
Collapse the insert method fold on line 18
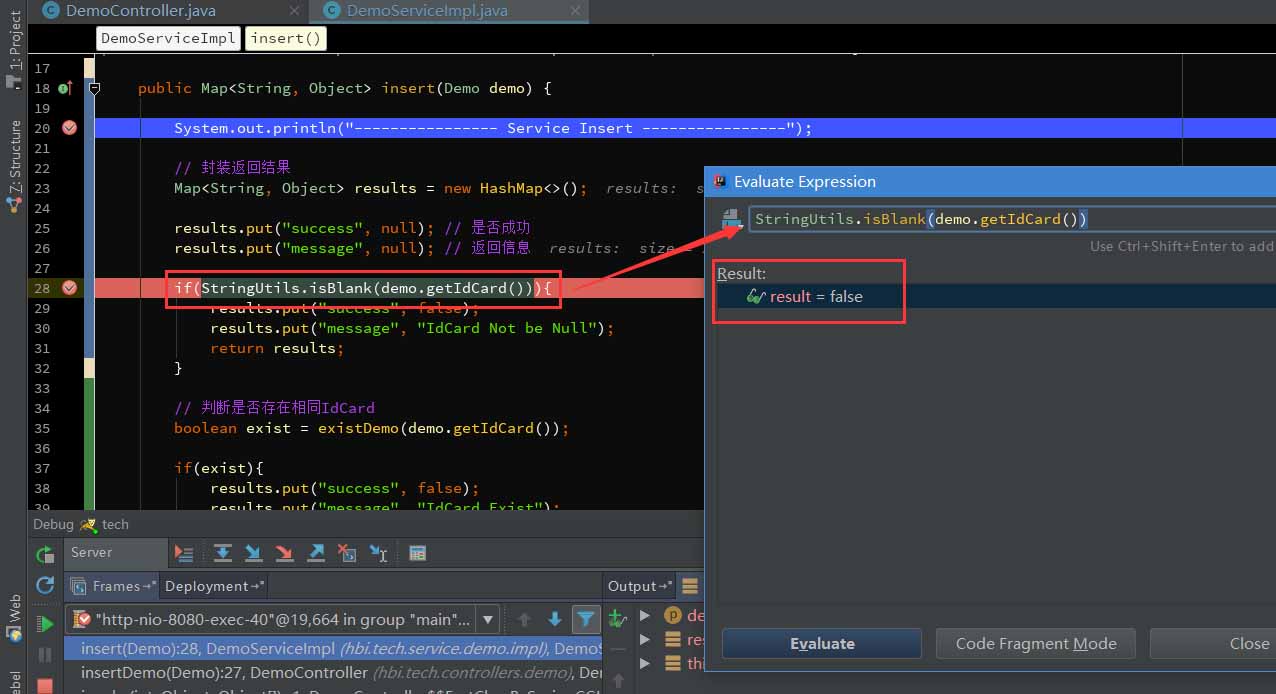tap(93, 88)
